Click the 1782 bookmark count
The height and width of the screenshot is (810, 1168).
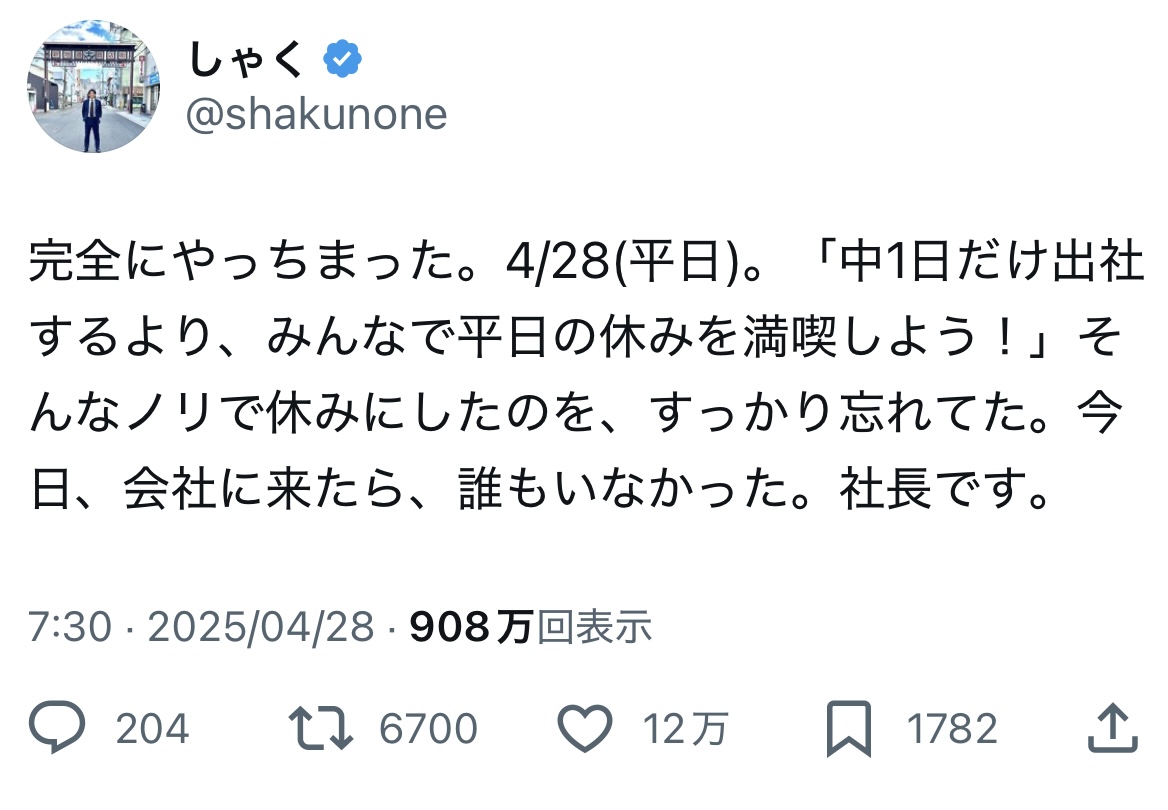coord(952,729)
